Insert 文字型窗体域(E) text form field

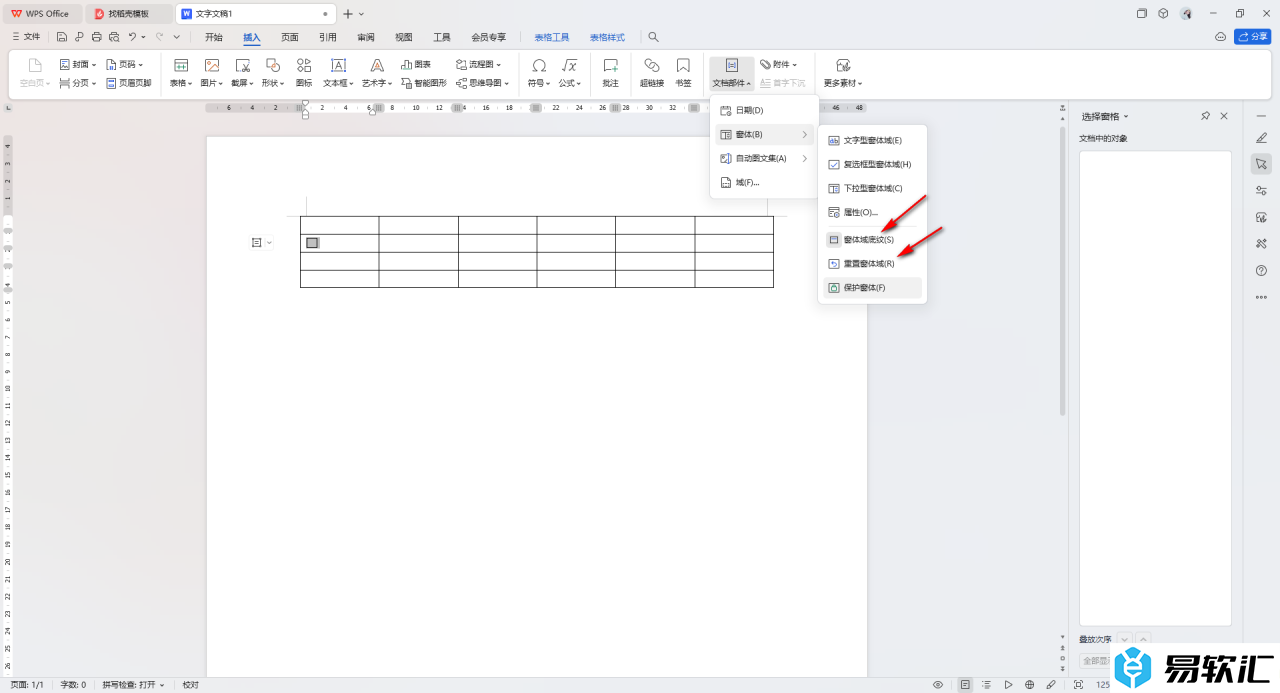pos(872,140)
